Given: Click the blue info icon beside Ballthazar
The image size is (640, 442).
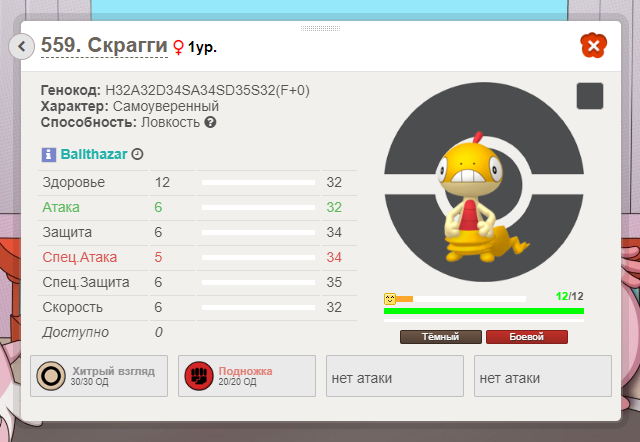Looking at the screenshot, I should pos(49,155).
